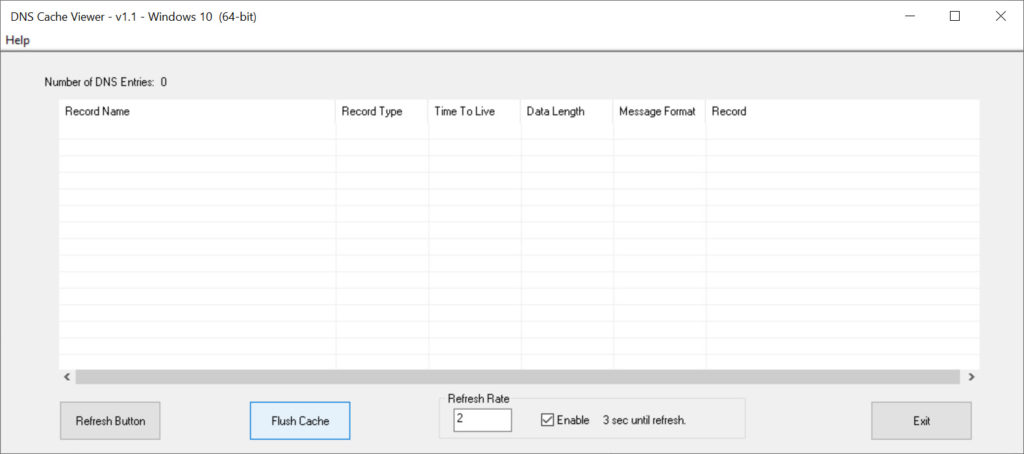Click the Record column header
1024x454 pixels.
click(x=842, y=112)
